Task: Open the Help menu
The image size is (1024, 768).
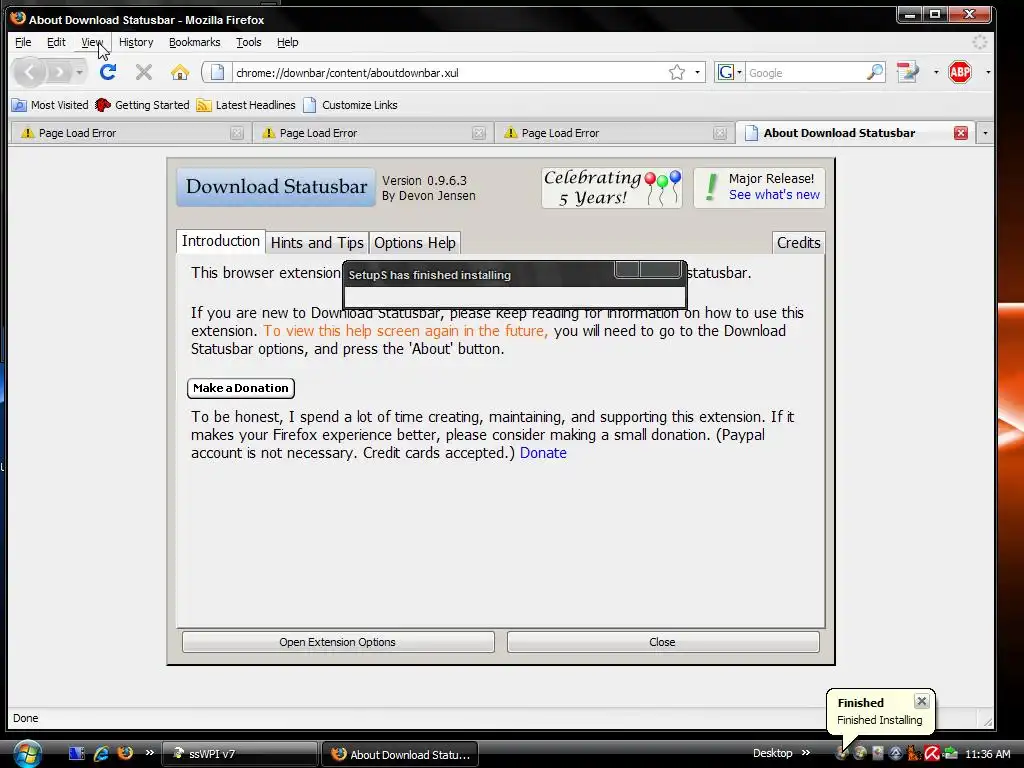Action: click(x=287, y=42)
